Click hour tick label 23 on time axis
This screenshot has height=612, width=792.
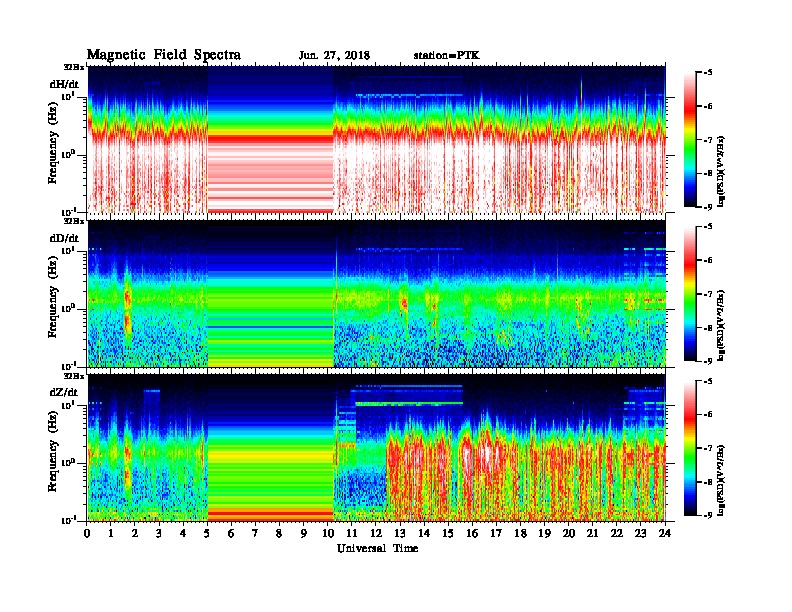click(x=641, y=533)
